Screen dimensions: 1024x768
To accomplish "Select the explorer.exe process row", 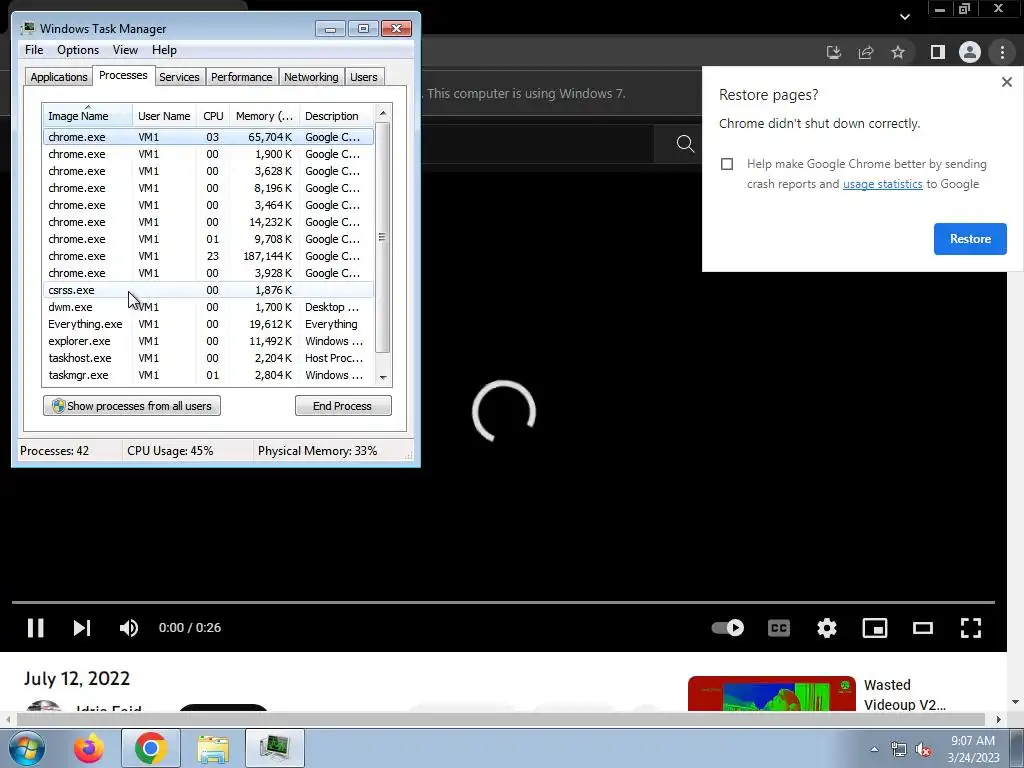I will pyautogui.click(x=208, y=341).
